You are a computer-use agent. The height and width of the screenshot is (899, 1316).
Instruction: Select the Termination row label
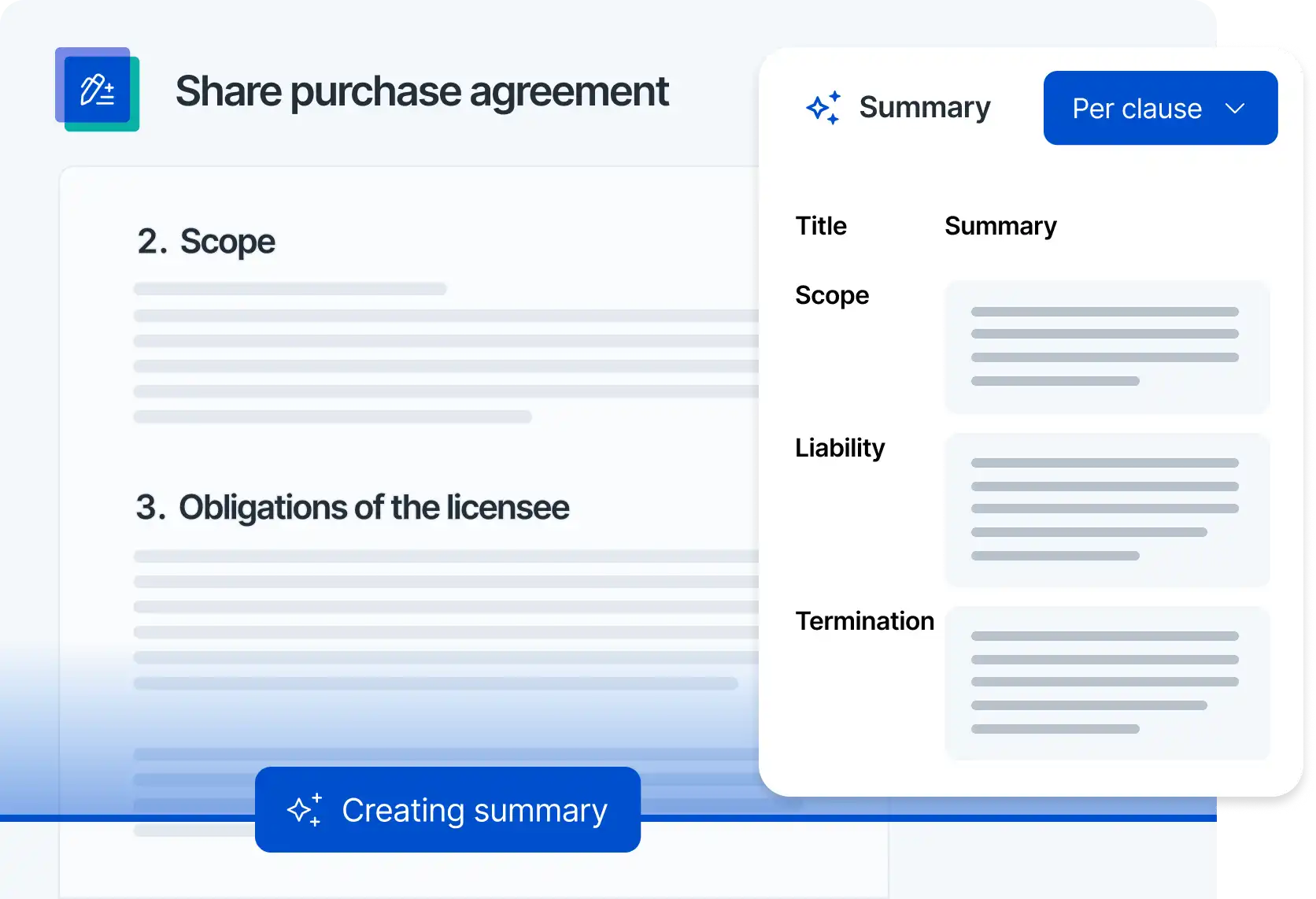tap(864, 621)
